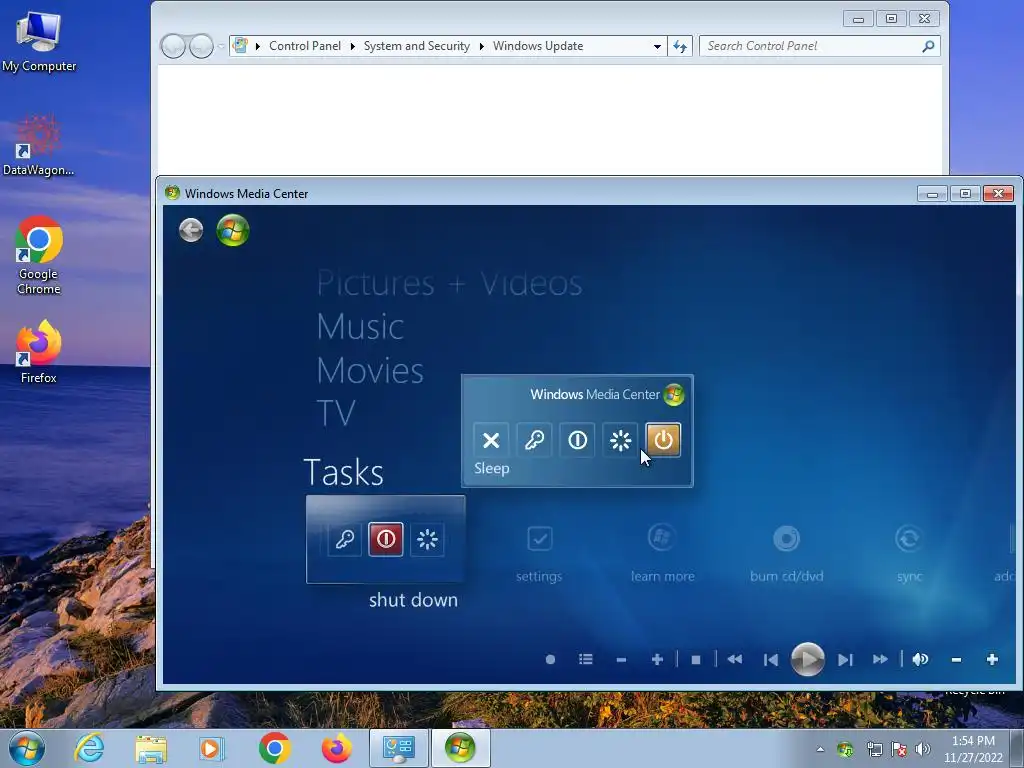This screenshot has width=1024, height=768.
Task: Open recent pages dropdown beside forward button
Action: click(x=221, y=46)
